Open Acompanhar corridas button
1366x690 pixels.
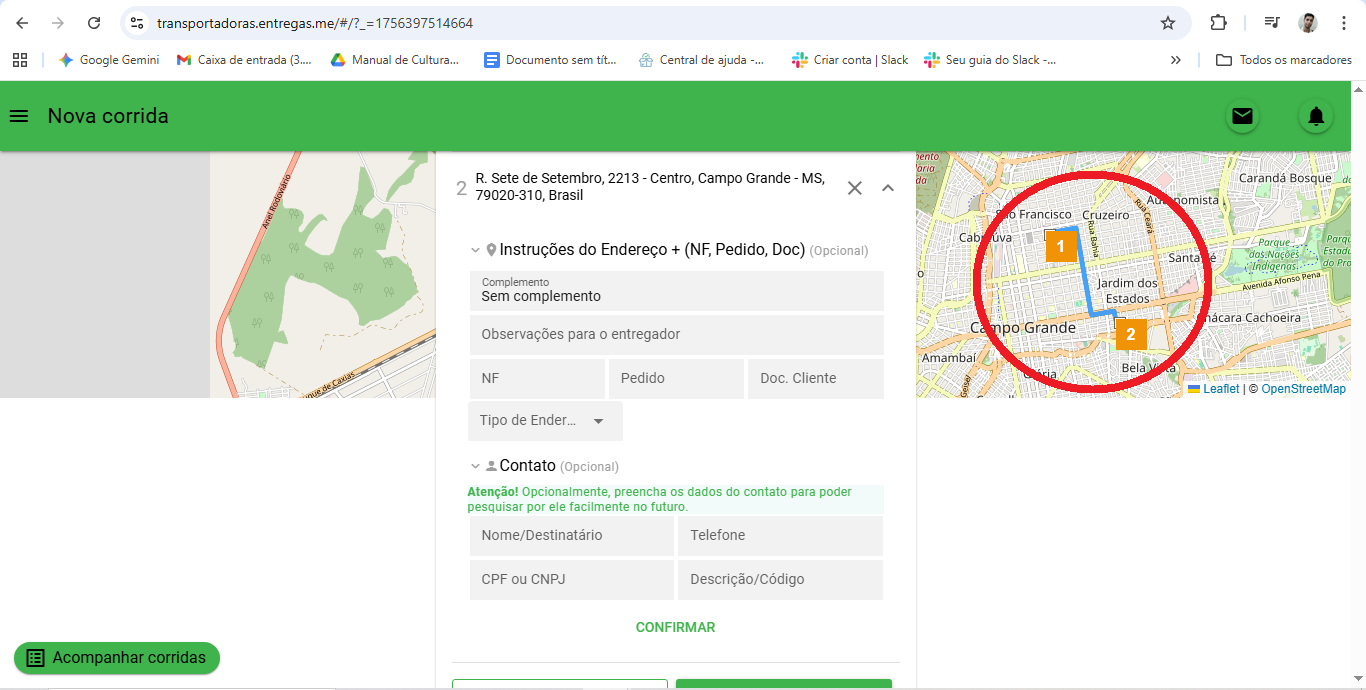coord(117,658)
